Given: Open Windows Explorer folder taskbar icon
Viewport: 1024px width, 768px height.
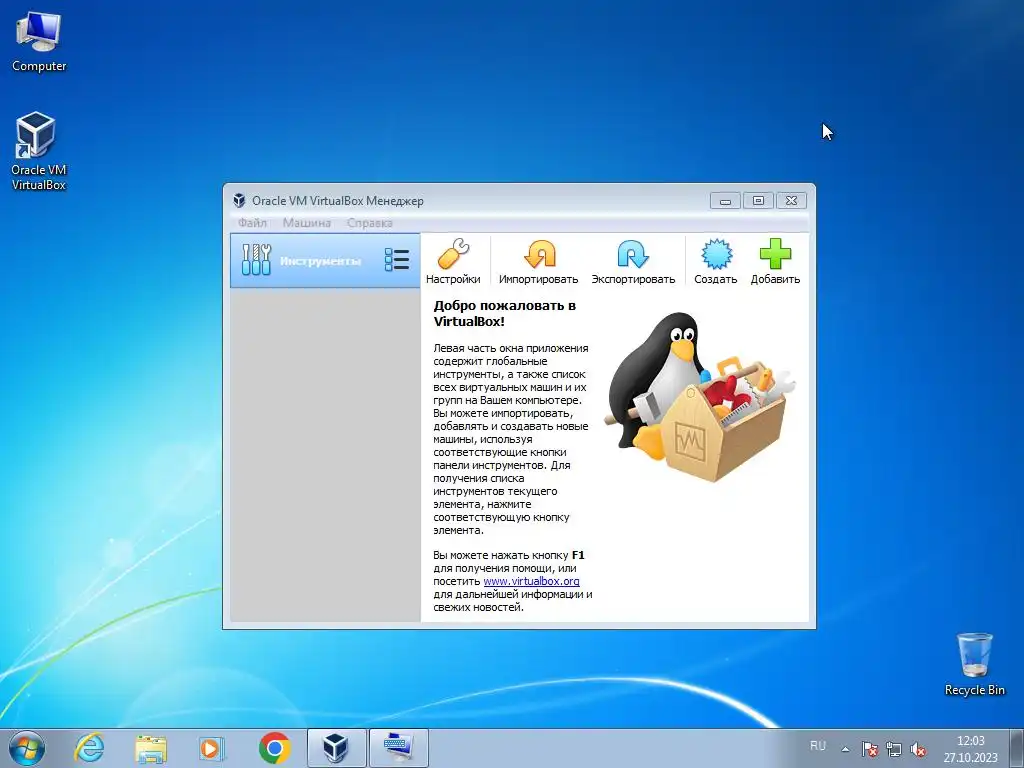Looking at the screenshot, I should 151,748.
